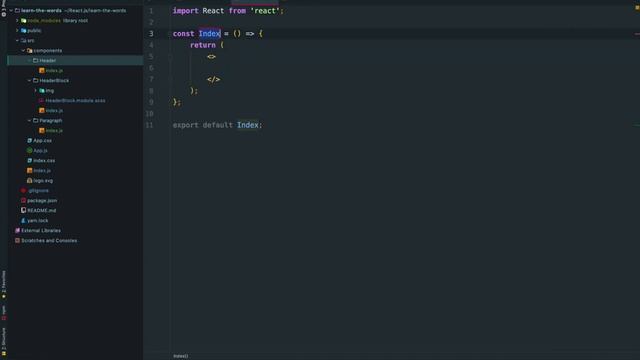Click line number 11 in the gutter
The height and width of the screenshot is (360, 640).
point(149,125)
